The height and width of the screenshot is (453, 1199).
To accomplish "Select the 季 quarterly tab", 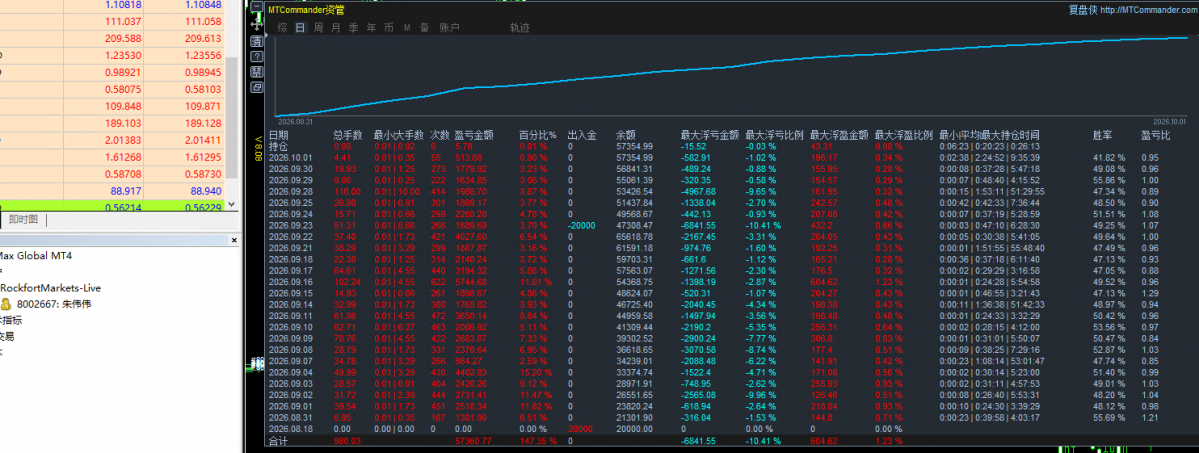I will pyautogui.click(x=353, y=28).
